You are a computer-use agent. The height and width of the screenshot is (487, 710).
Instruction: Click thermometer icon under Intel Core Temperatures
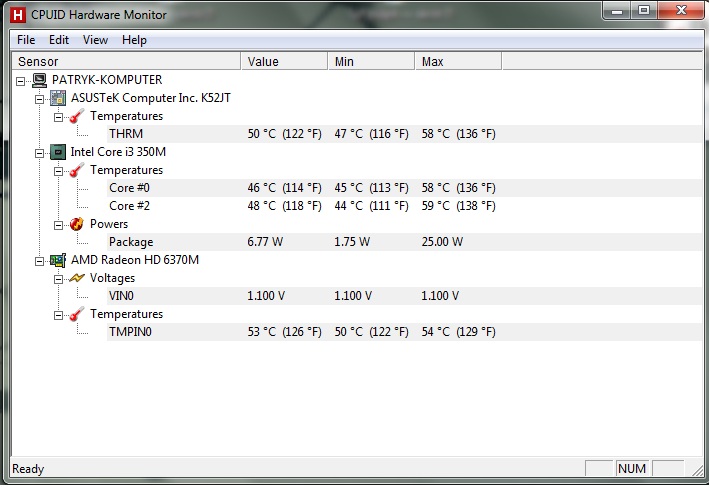pos(77,170)
